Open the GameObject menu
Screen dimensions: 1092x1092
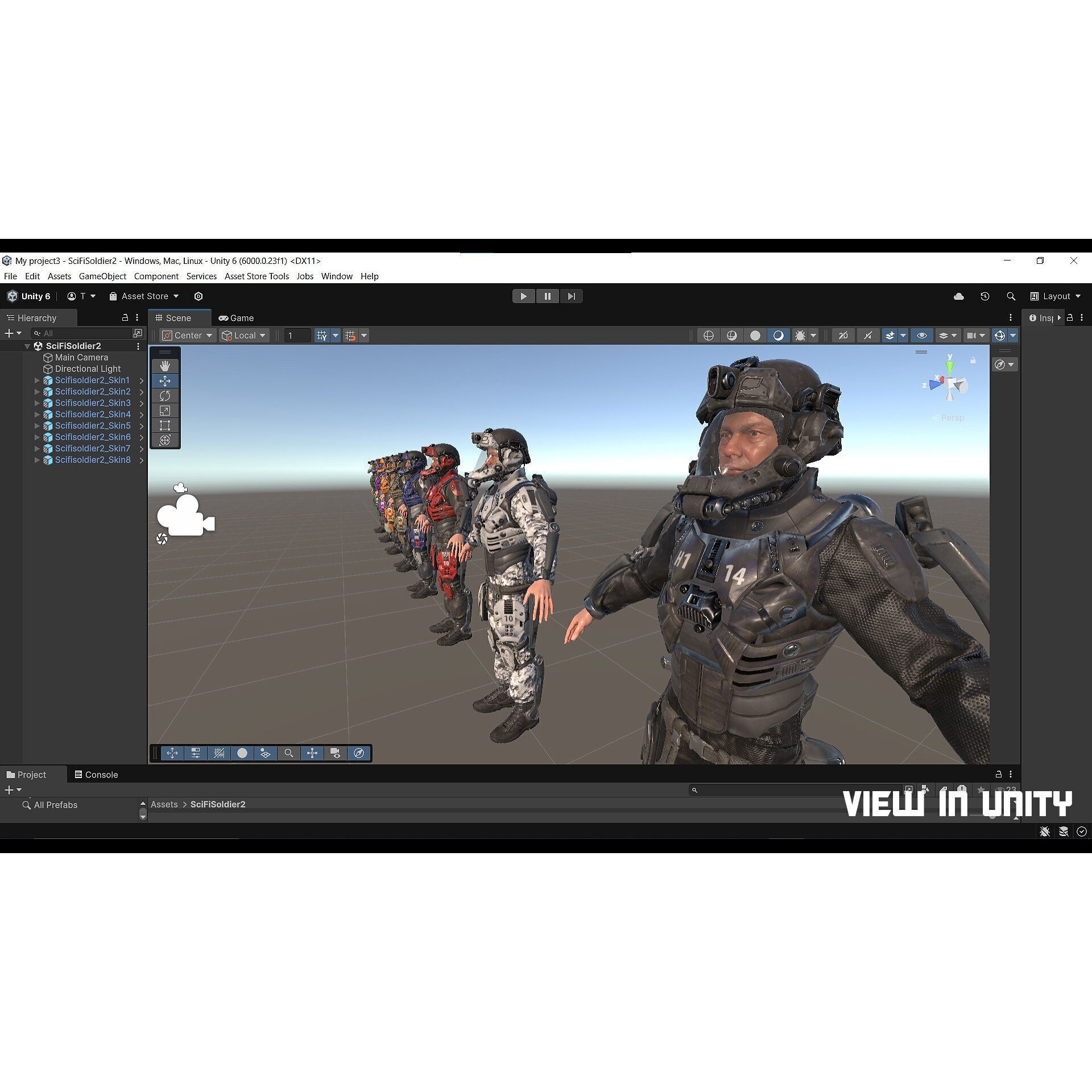[x=102, y=276]
